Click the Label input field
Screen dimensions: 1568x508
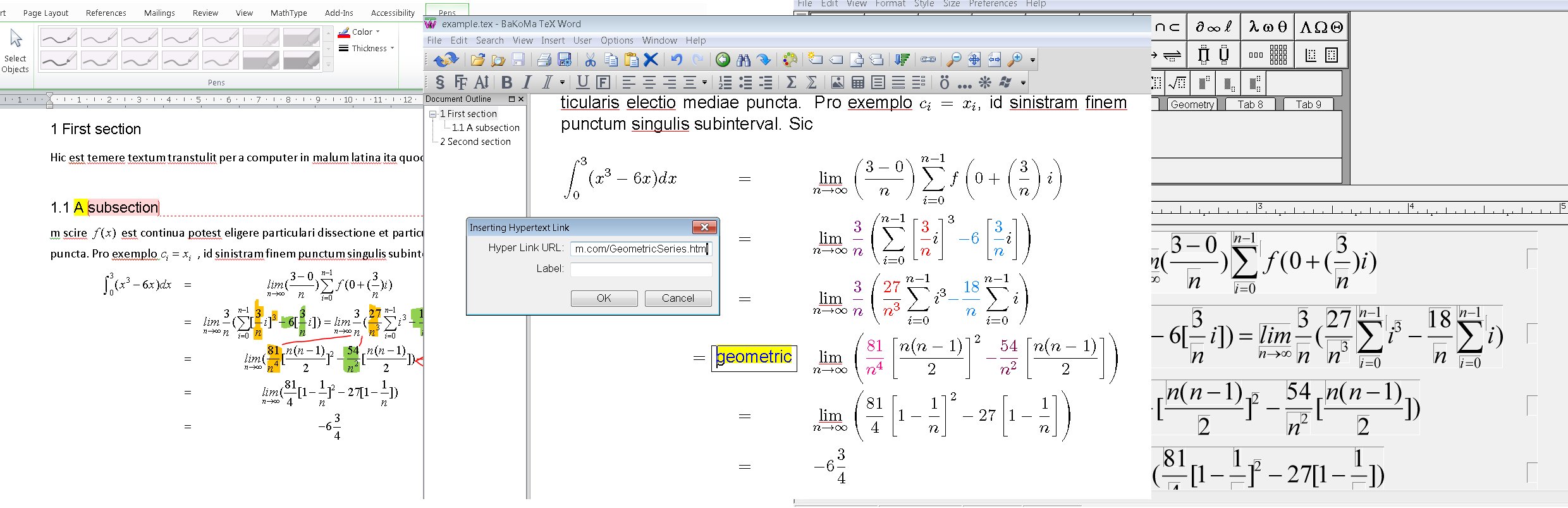coord(640,269)
